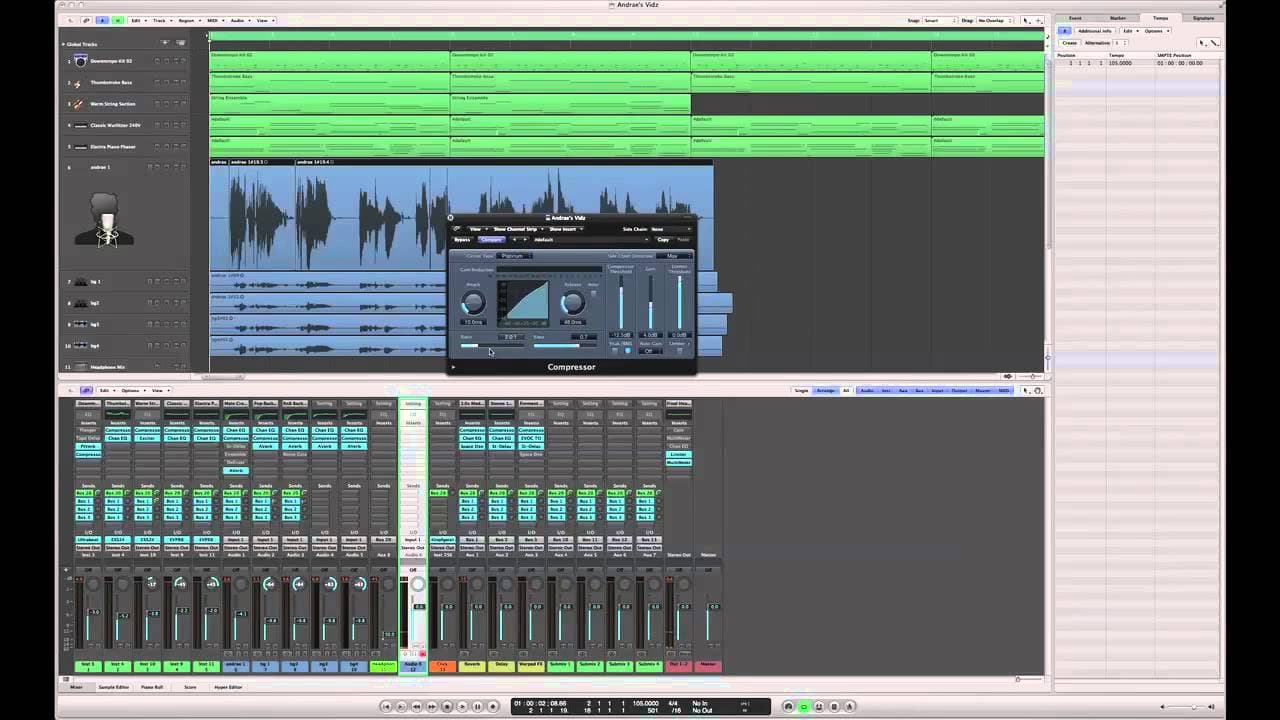Image resolution: width=1280 pixels, height=720 pixels.
Task: Open the Show Insert dropdown
Action: click(x=566, y=229)
